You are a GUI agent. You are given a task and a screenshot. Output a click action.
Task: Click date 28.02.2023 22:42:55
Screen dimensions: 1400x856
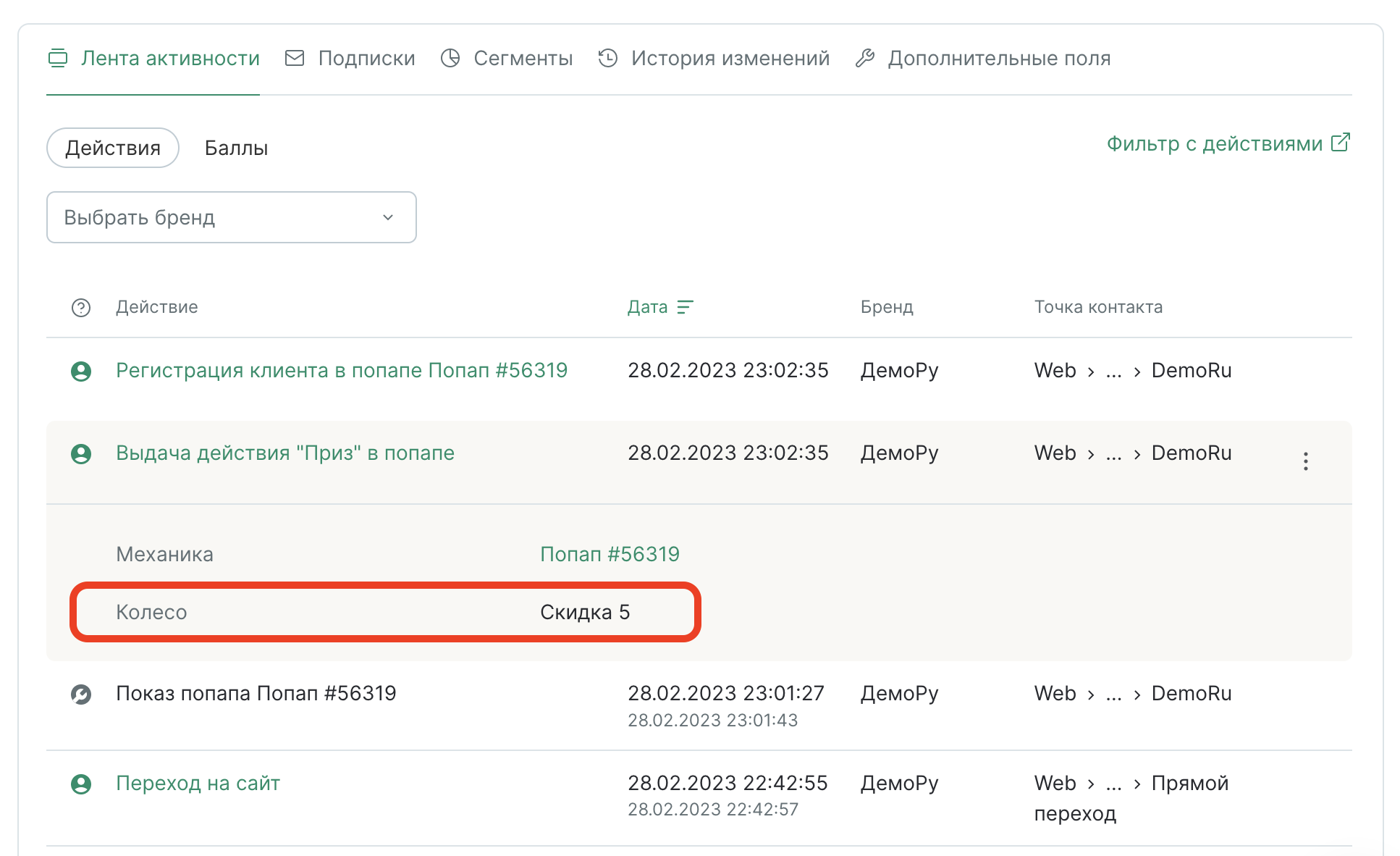pos(728,783)
